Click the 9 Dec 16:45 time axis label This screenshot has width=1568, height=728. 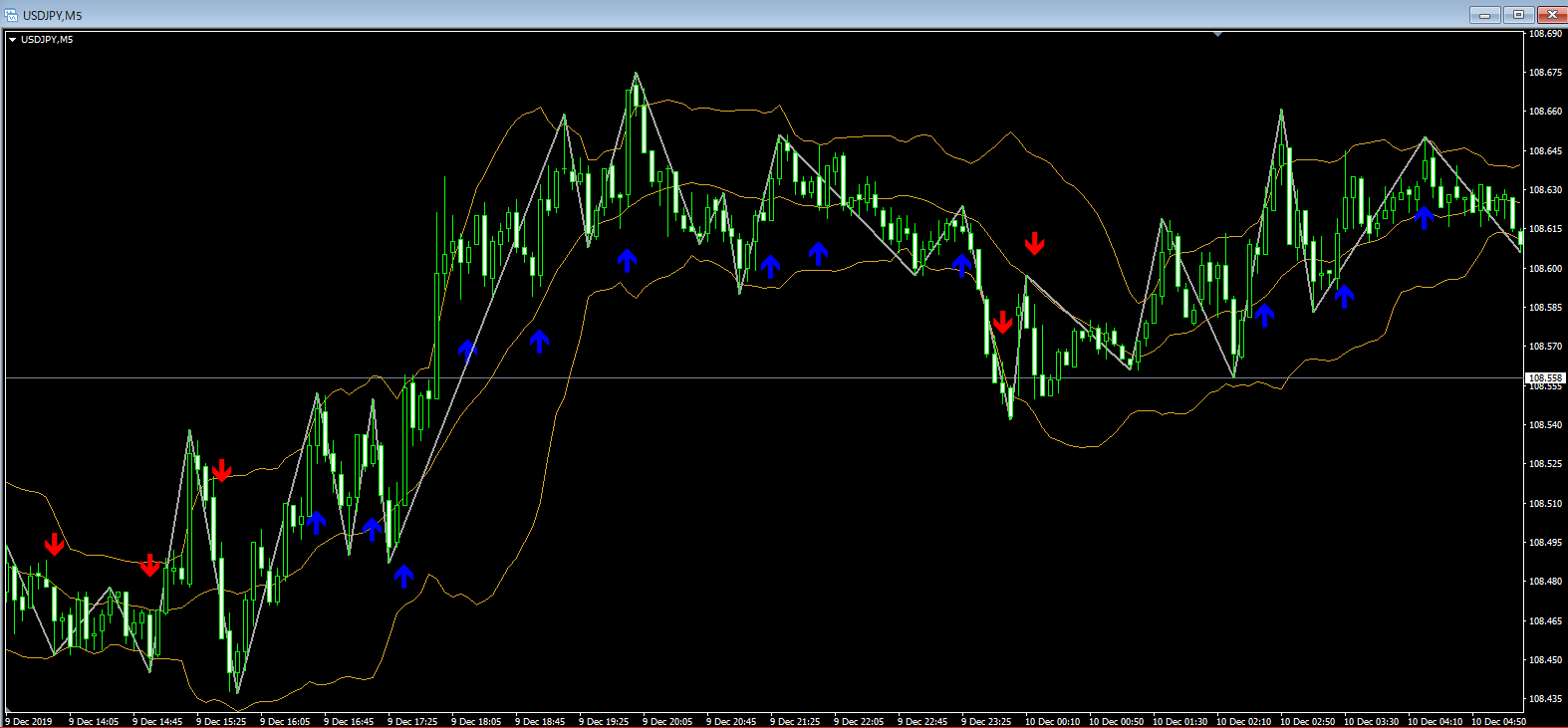click(349, 722)
